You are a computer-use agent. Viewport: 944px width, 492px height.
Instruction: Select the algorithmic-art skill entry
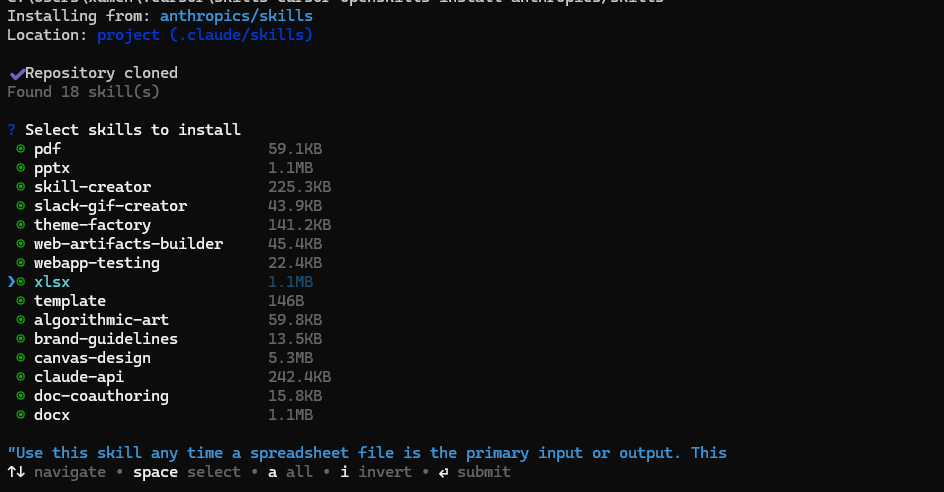point(101,320)
